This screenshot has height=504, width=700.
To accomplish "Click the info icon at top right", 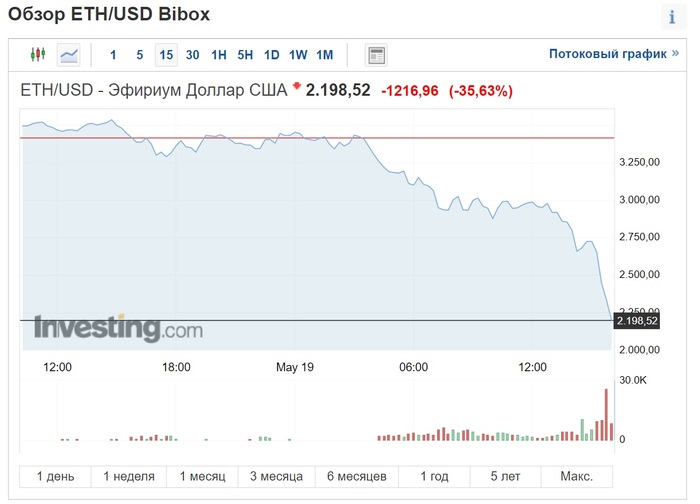I will coord(671,17).
